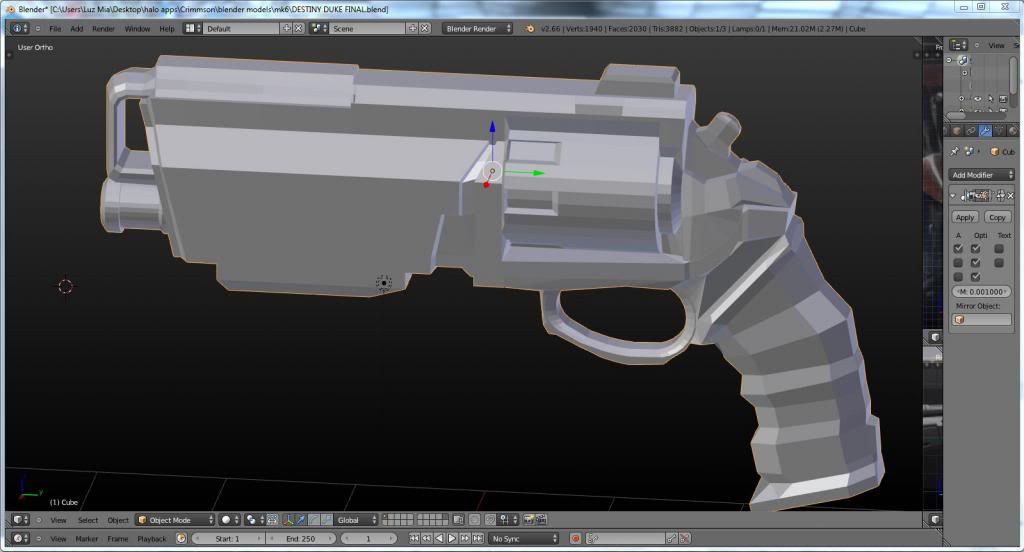This screenshot has height=552, width=1024.
Task: Add a new screen layout with the plus icon
Action: (286, 29)
